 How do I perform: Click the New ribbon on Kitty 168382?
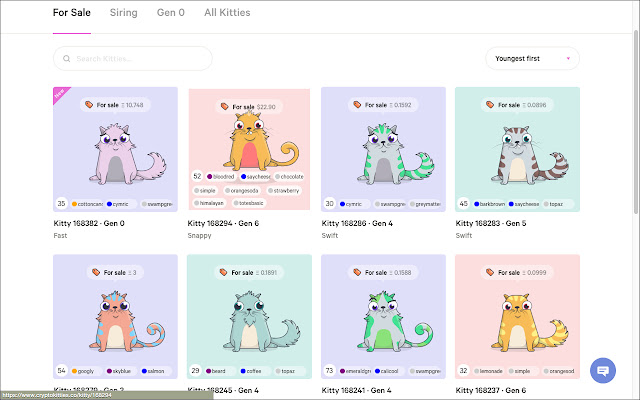(60, 94)
